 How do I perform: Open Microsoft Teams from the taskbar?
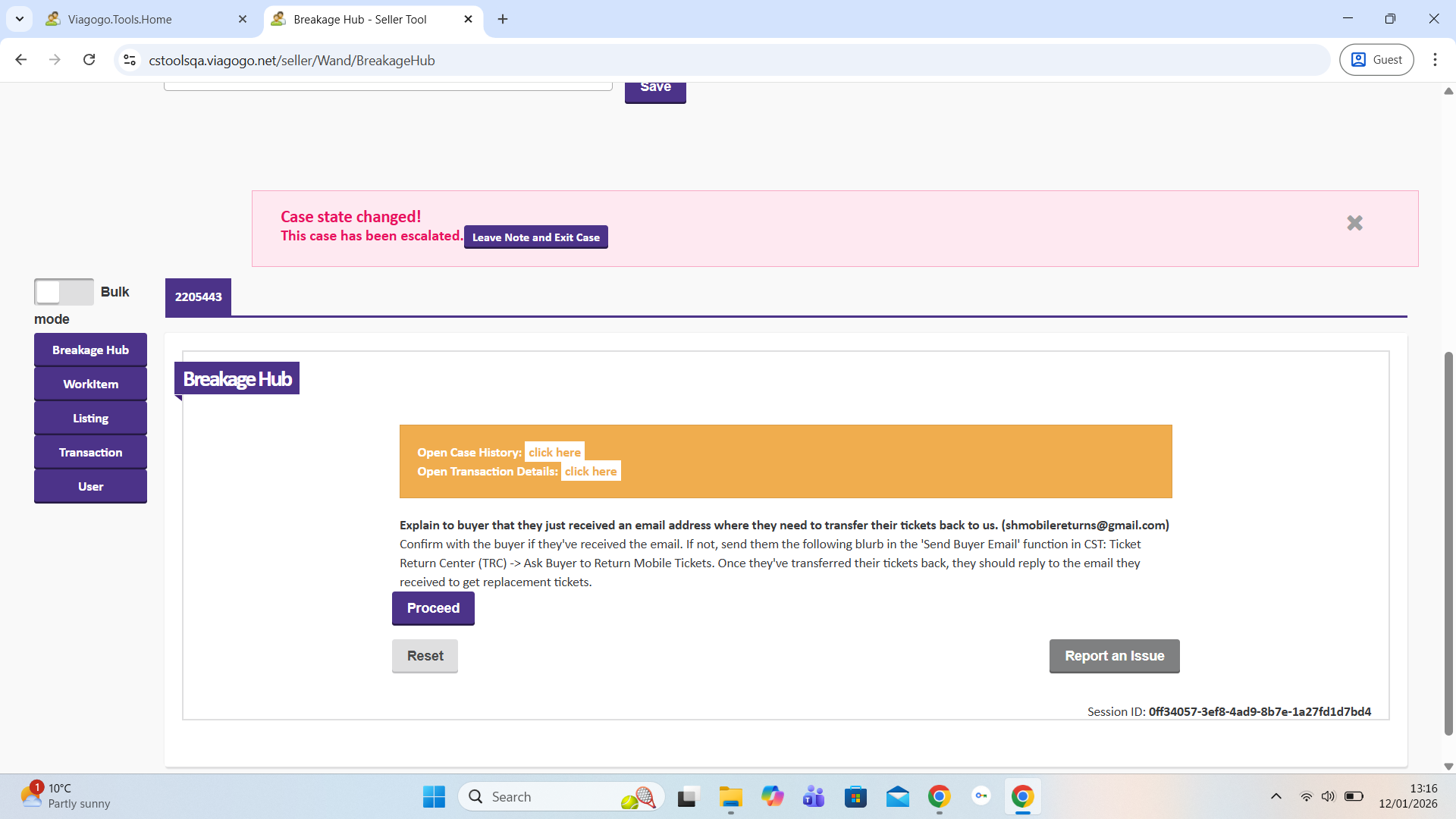pos(814,796)
